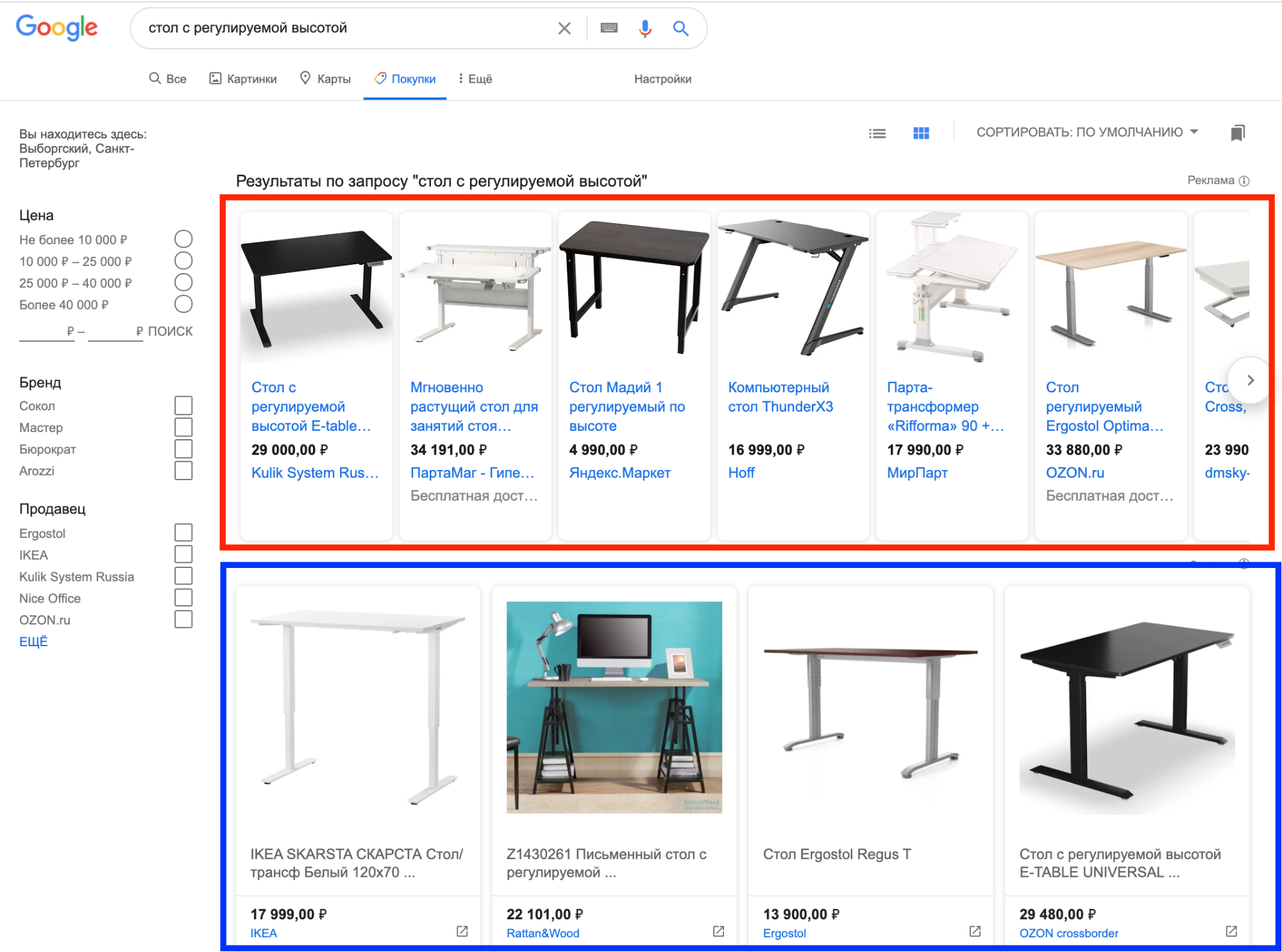Click the IKEA seller link under 17 999,00 ₽

pyautogui.click(x=264, y=933)
